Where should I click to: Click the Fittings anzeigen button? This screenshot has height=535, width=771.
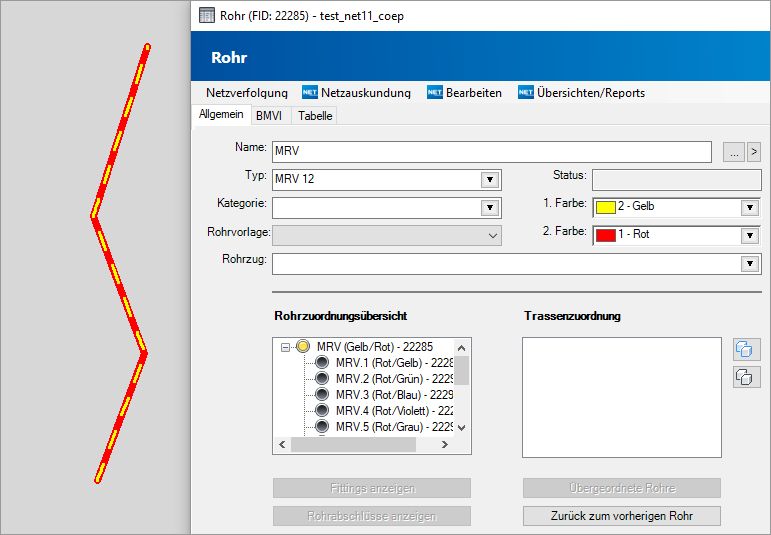tap(372, 488)
